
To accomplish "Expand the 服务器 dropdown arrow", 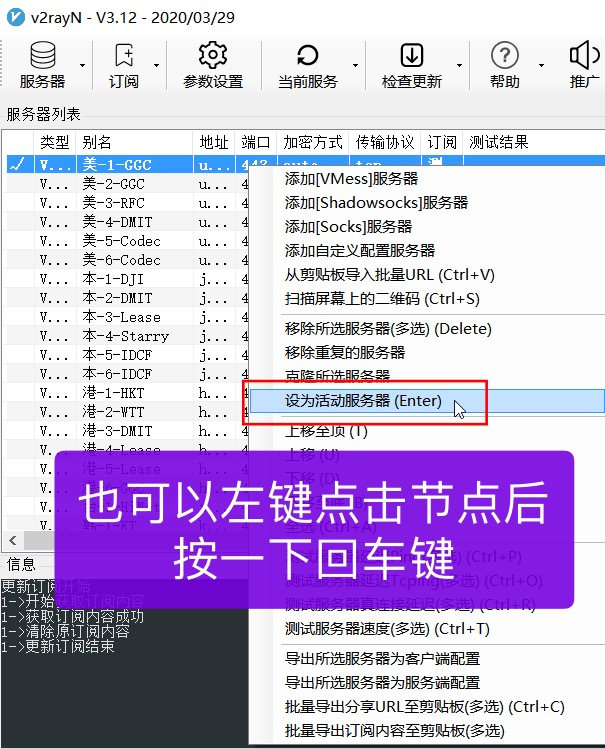I will (82, 65).
